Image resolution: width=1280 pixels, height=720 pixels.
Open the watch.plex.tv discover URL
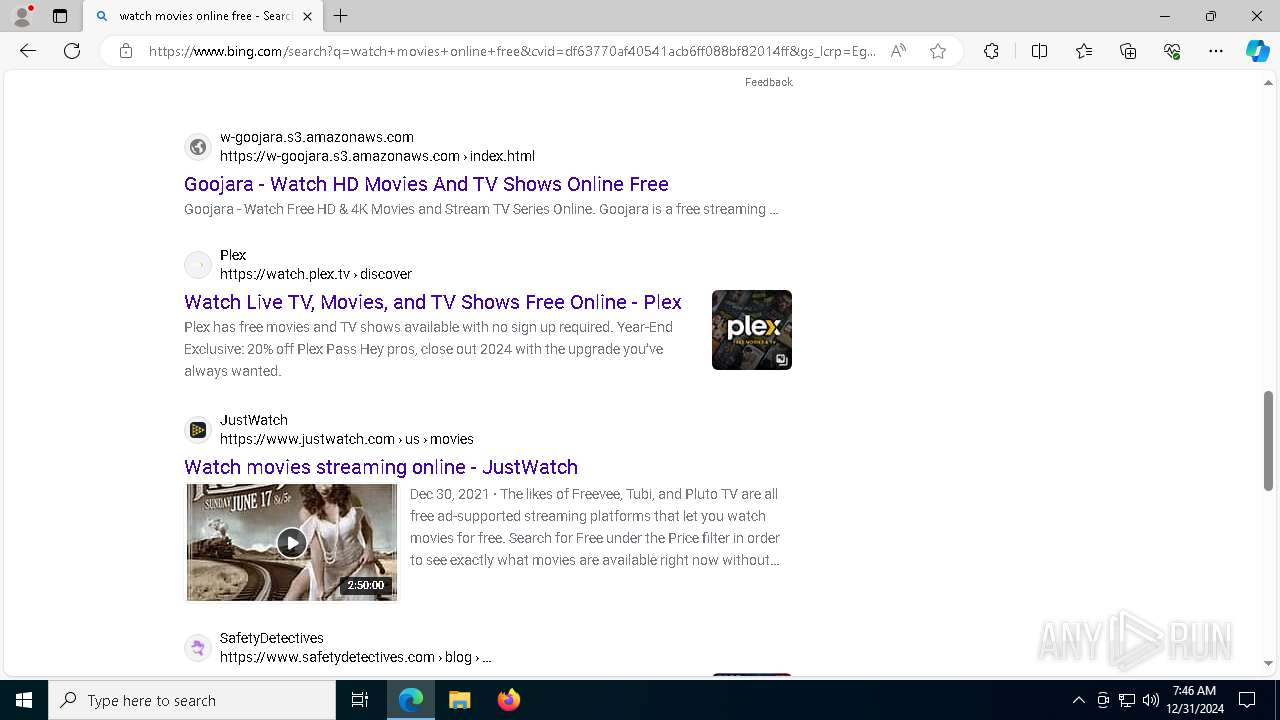pyautogui.click(x=316, y=274)
